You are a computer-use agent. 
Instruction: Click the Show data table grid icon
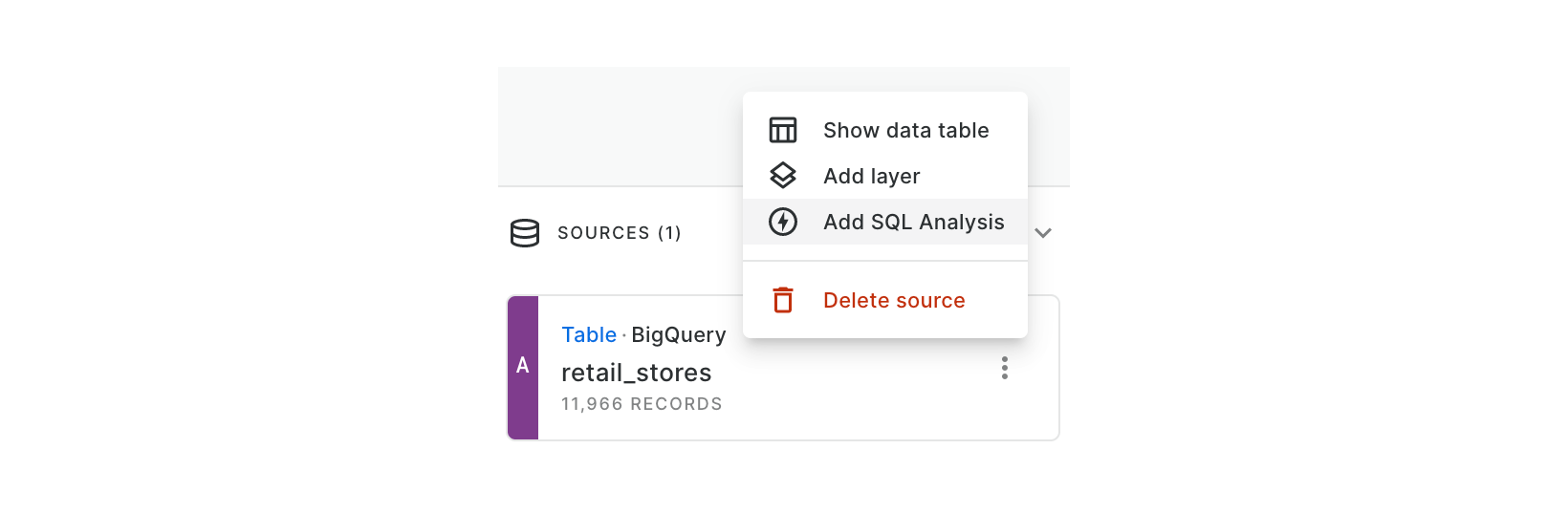[x=783, y=130]
